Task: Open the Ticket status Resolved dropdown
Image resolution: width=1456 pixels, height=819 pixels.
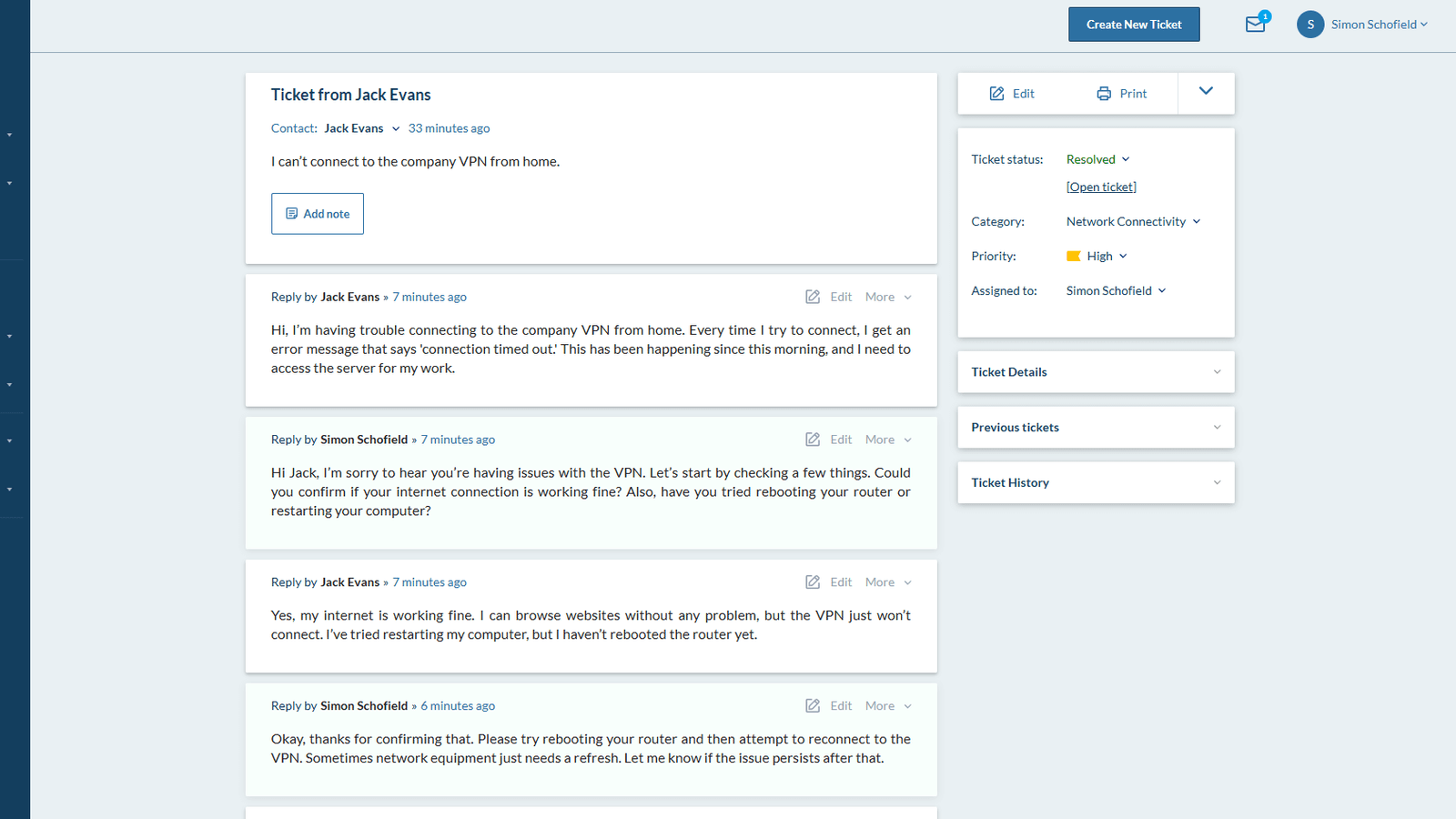Action: [x=1097, y=159]
